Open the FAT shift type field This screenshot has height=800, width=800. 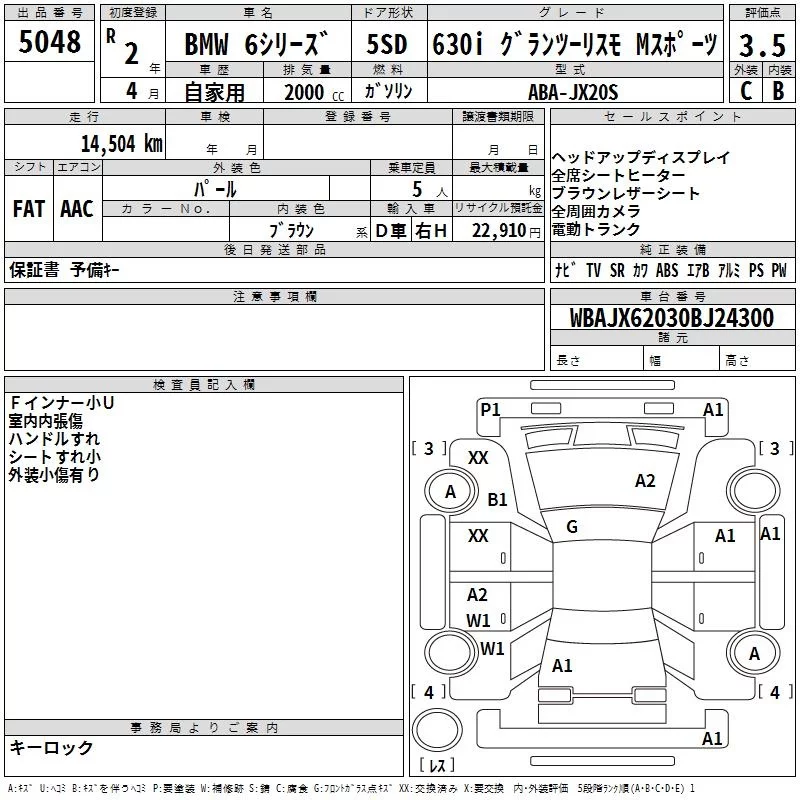[28, 208]
